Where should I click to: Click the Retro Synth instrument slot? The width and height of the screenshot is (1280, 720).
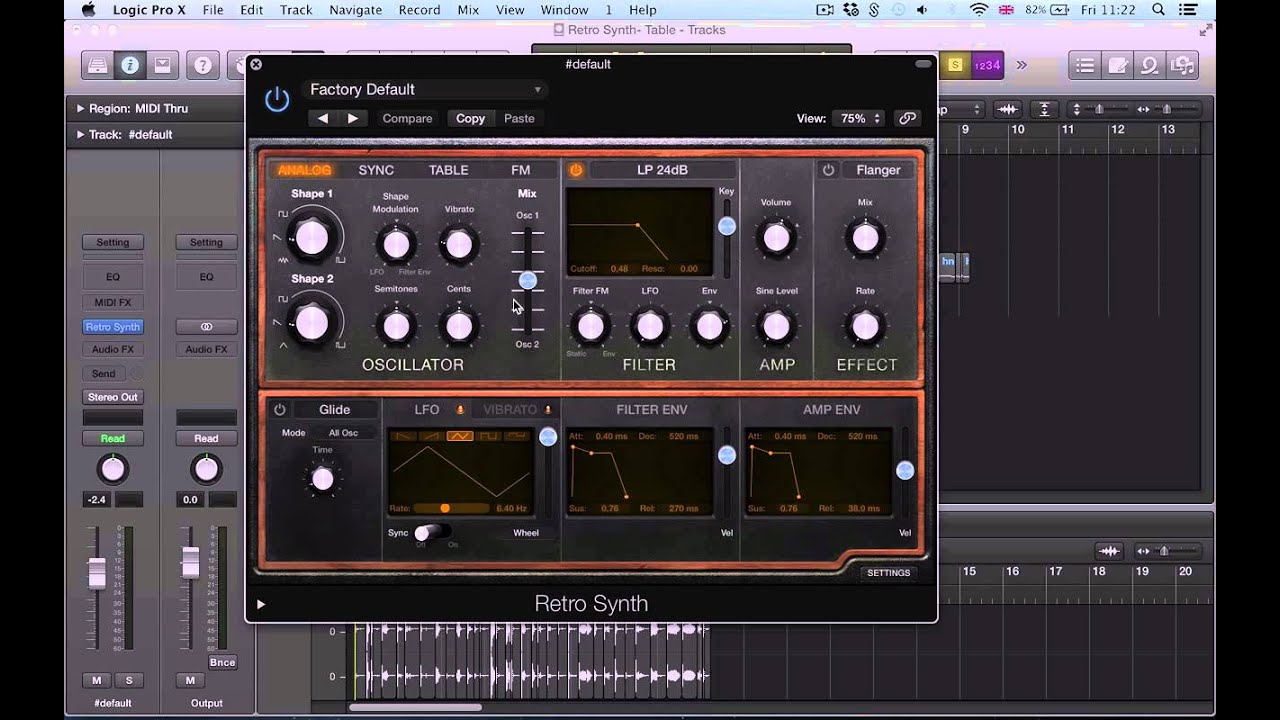tap(113, 327)
